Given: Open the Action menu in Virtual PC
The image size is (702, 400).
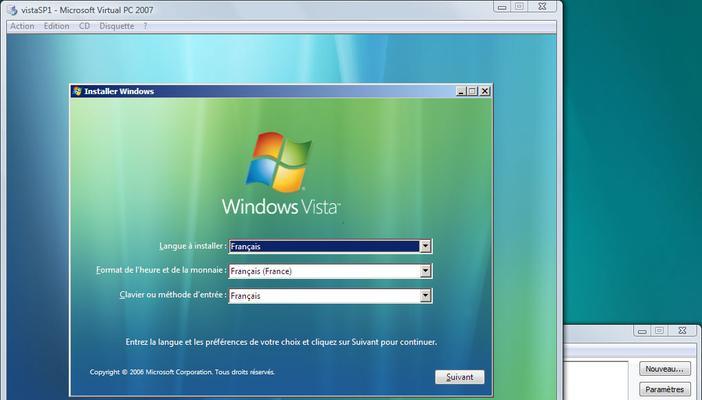Looking at the screenshot, I should [x=22, y=26].
